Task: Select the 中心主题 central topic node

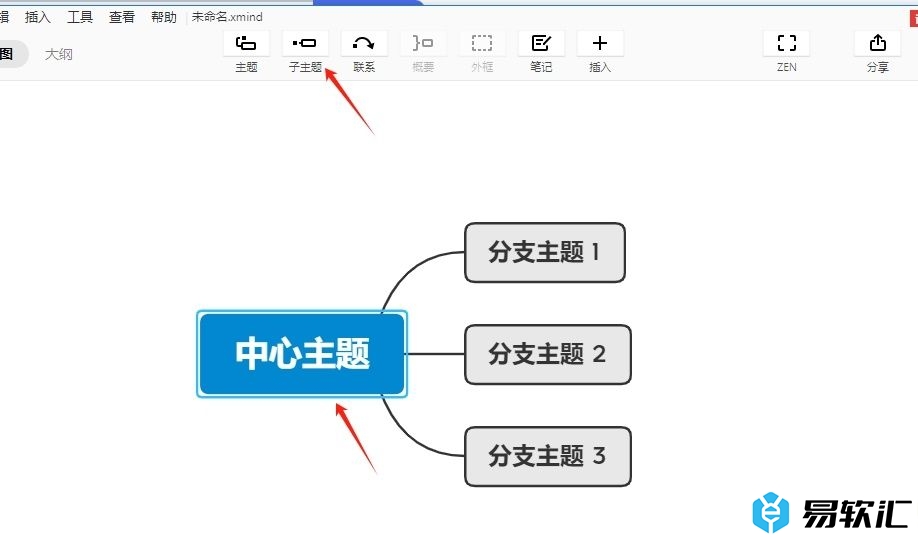Action: point(302,354)
